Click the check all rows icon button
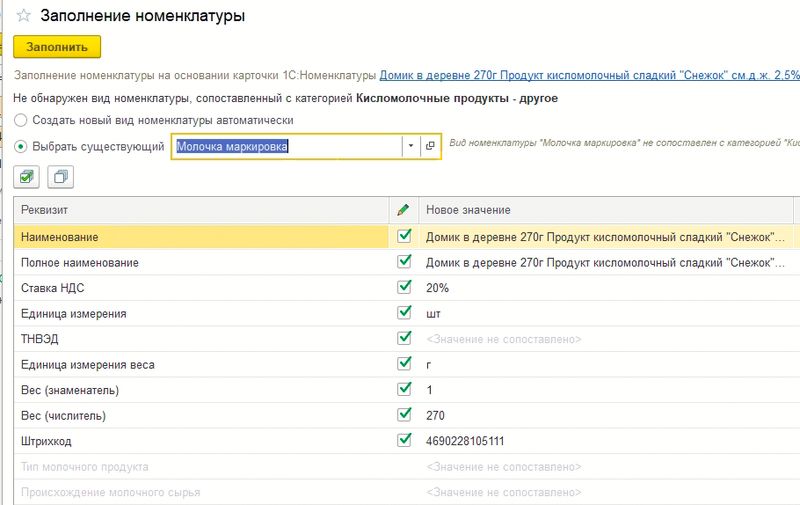Image resolution: width=800 pixels, height=505 pixels. [x=27, y=177]
